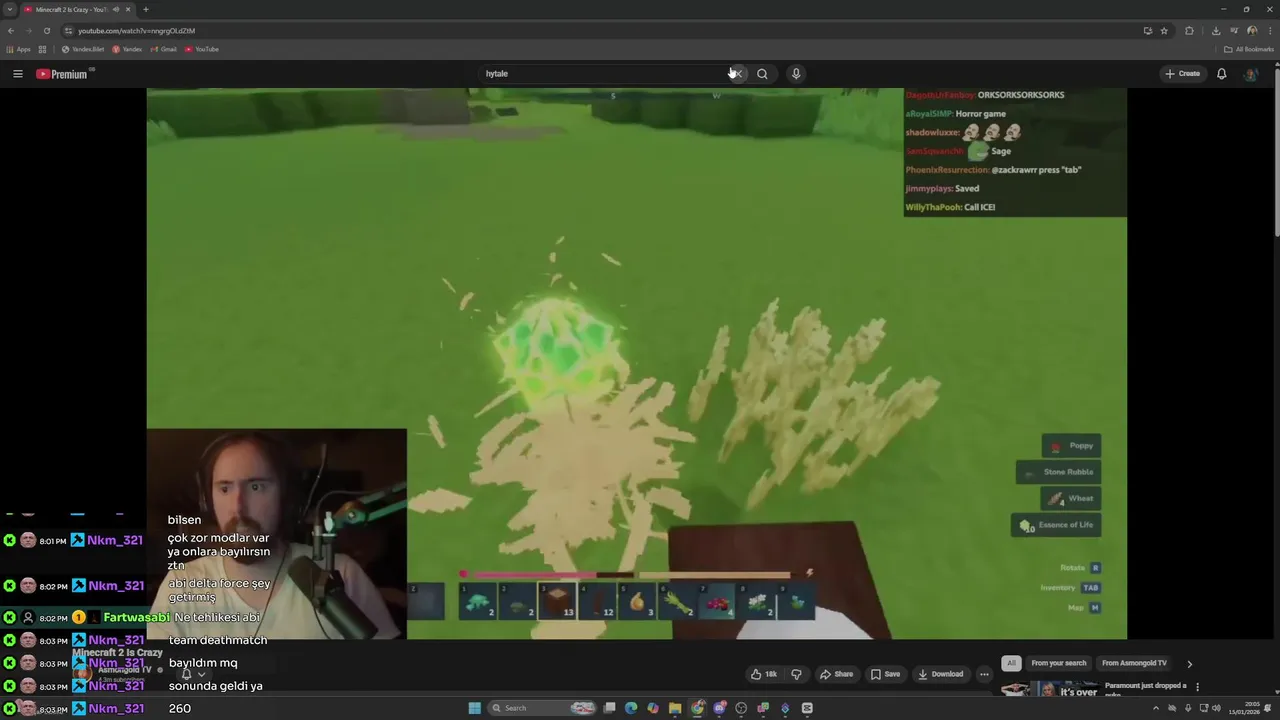1280x720 pixels.
Task: Open the Apps bookmark shortcut
Action: point(19,49)
